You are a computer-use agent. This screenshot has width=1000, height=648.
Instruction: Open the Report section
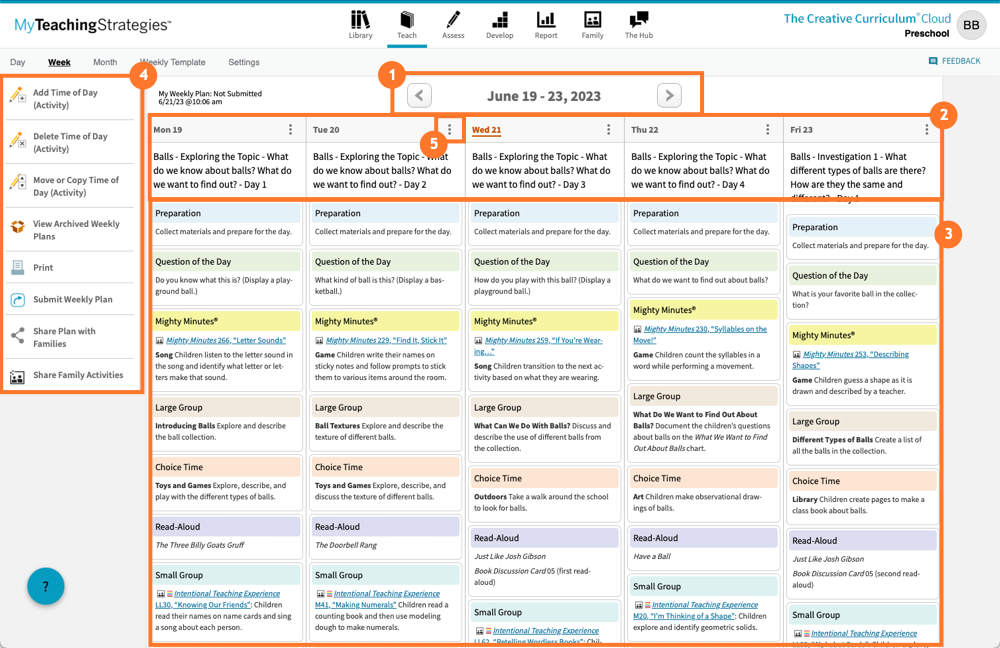(x=546, y=25)
